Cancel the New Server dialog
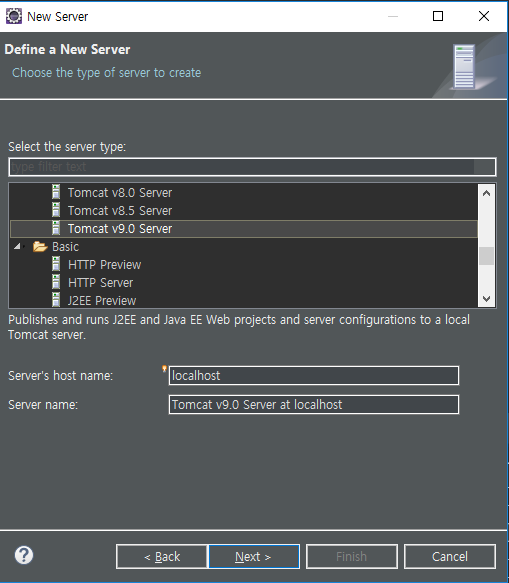The image size is (509, 583). (450, 557)
